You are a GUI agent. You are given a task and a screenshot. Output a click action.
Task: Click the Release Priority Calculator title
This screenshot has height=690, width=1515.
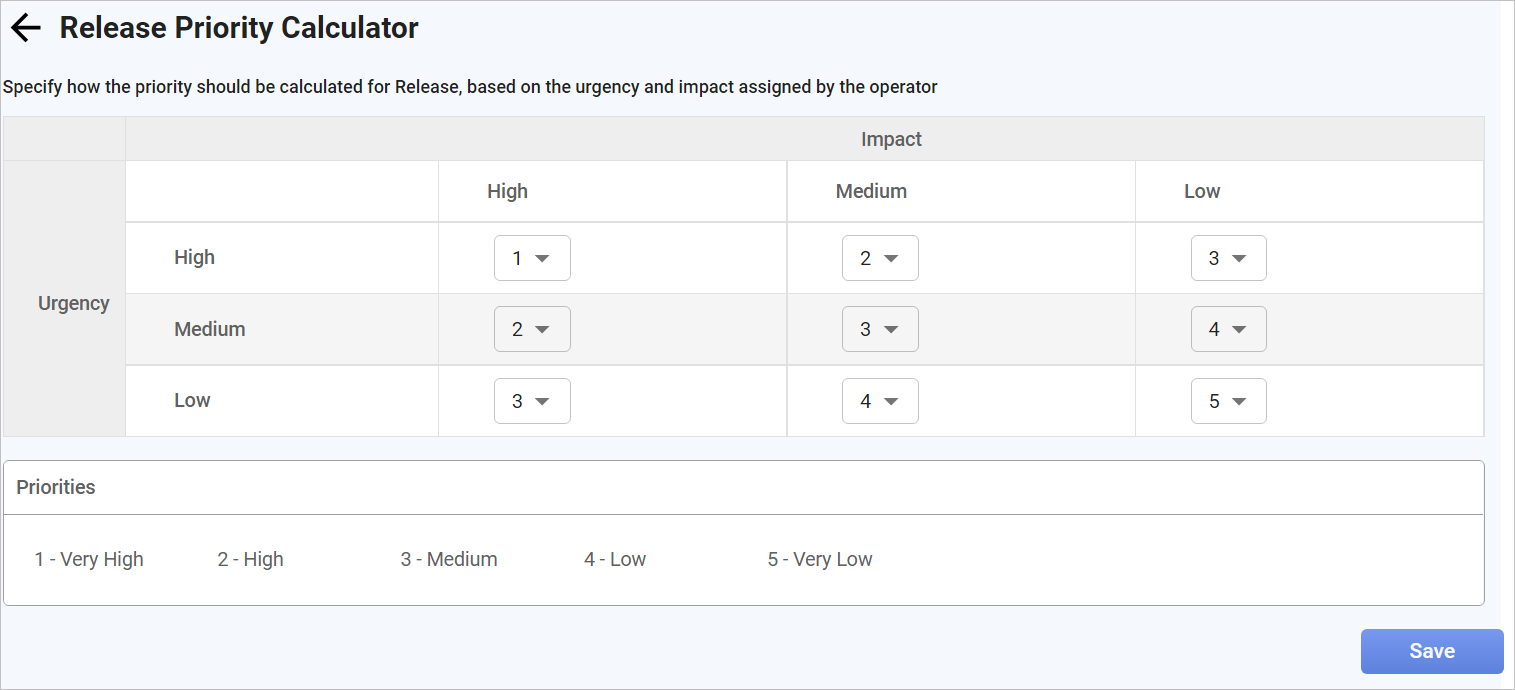coord(239,28)
